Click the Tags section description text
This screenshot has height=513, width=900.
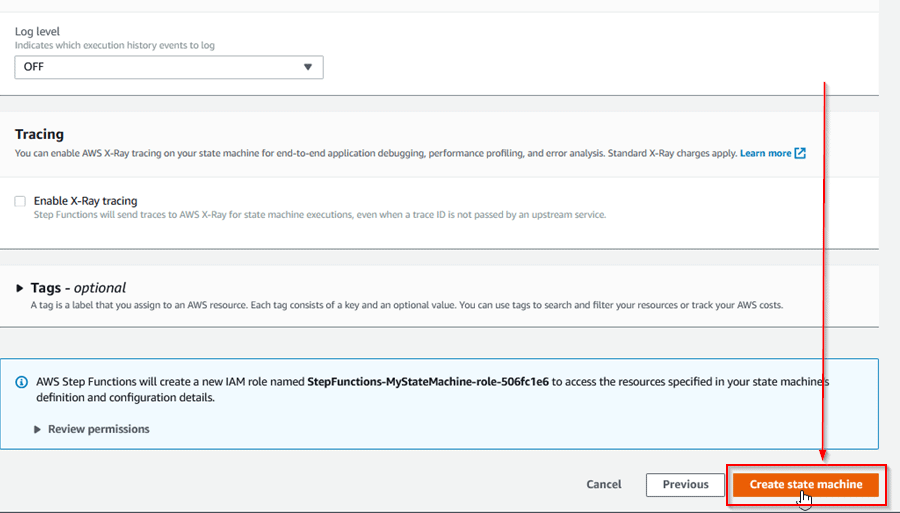pos(398,305)
